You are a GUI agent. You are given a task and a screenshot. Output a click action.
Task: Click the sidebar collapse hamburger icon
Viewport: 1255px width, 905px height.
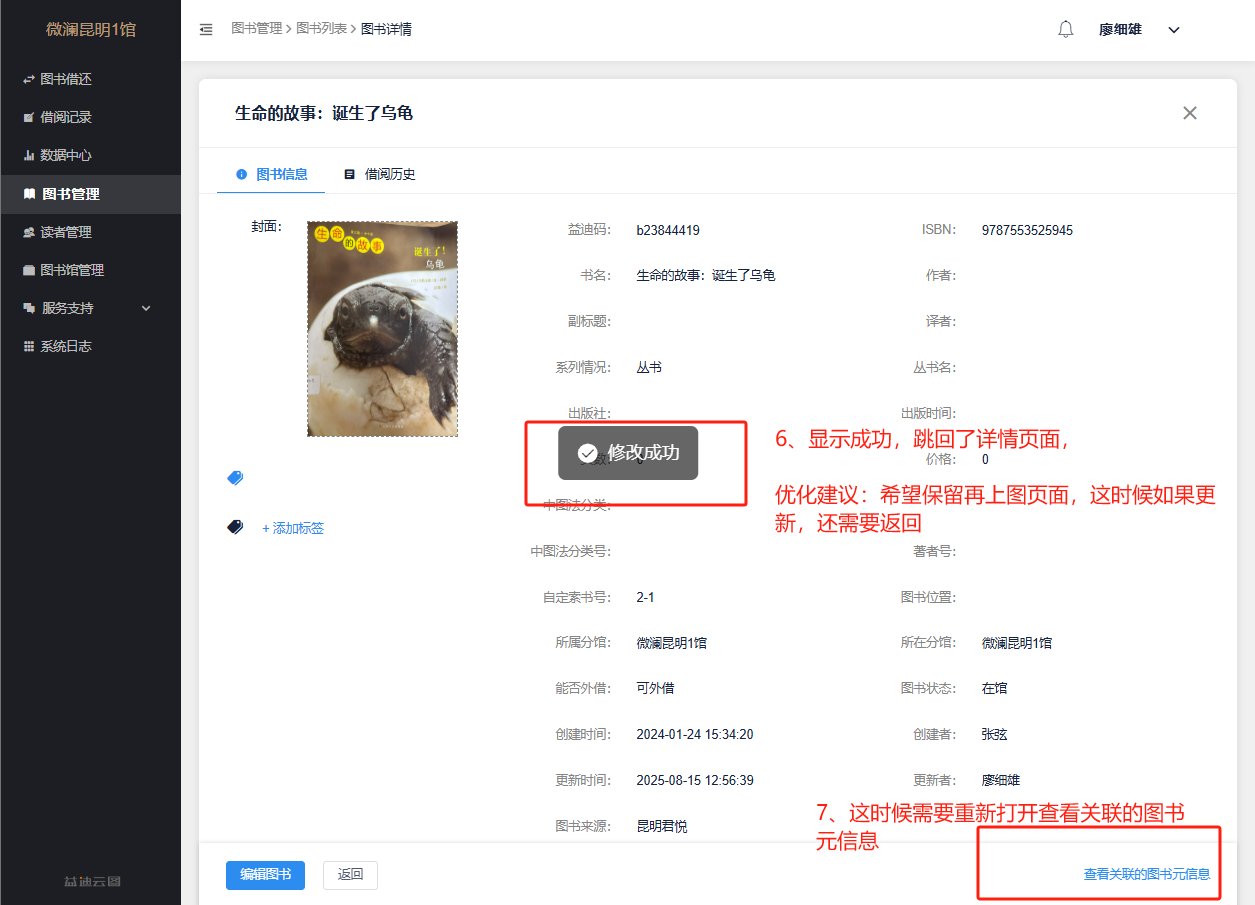click(206, 29)
